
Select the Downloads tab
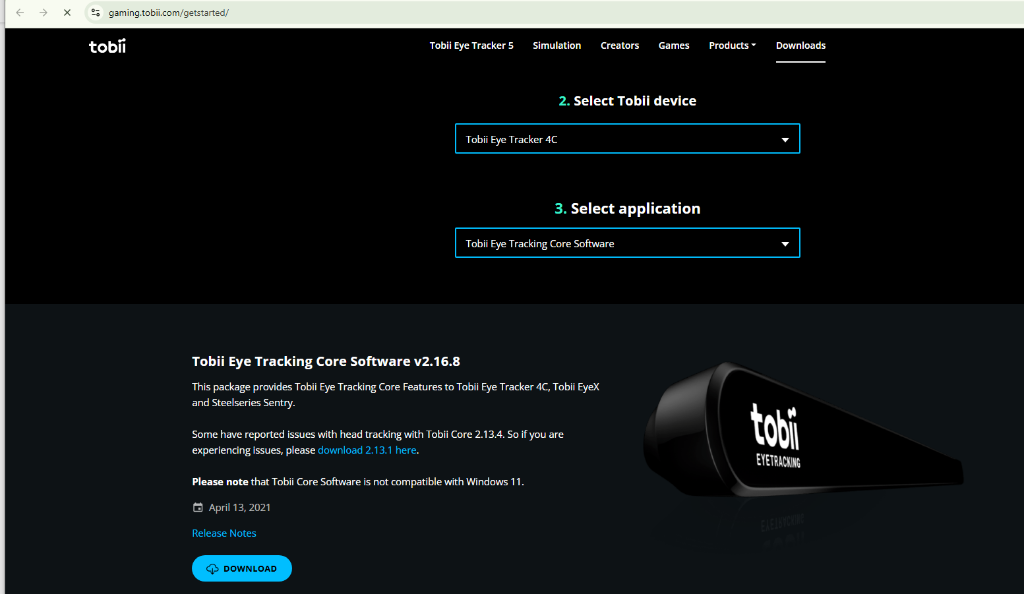[801, 46]
